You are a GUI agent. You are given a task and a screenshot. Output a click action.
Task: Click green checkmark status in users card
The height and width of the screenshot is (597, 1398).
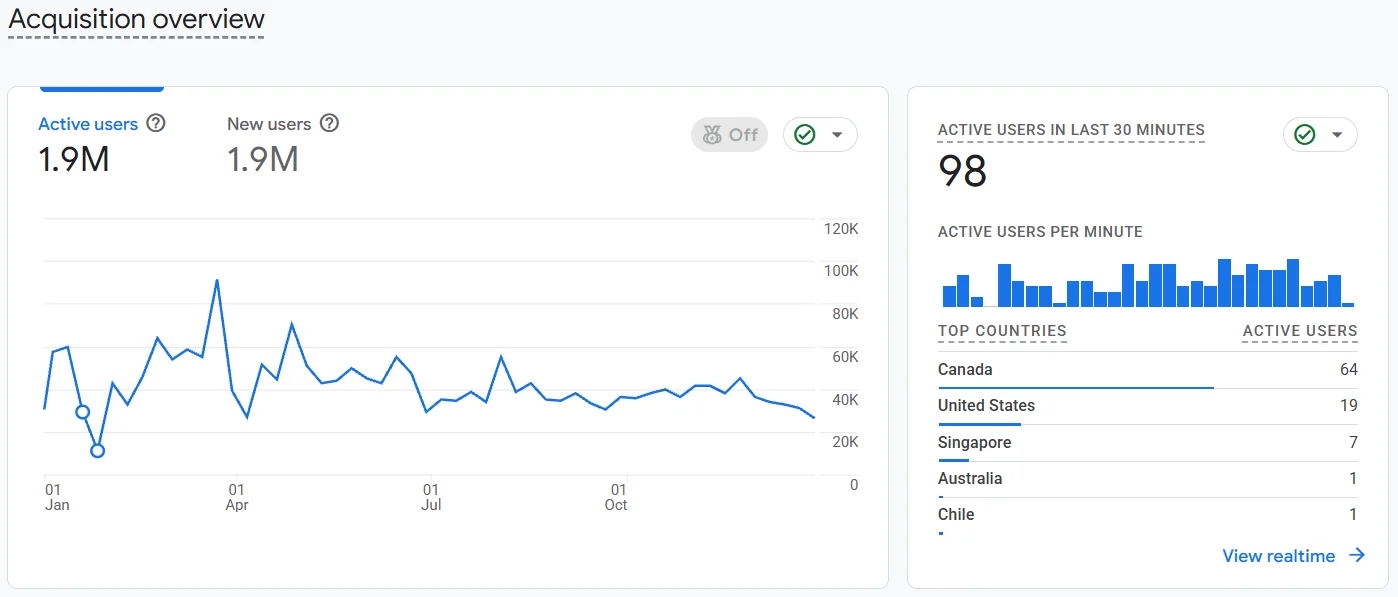pyautogui.click(x=805, y=135)
